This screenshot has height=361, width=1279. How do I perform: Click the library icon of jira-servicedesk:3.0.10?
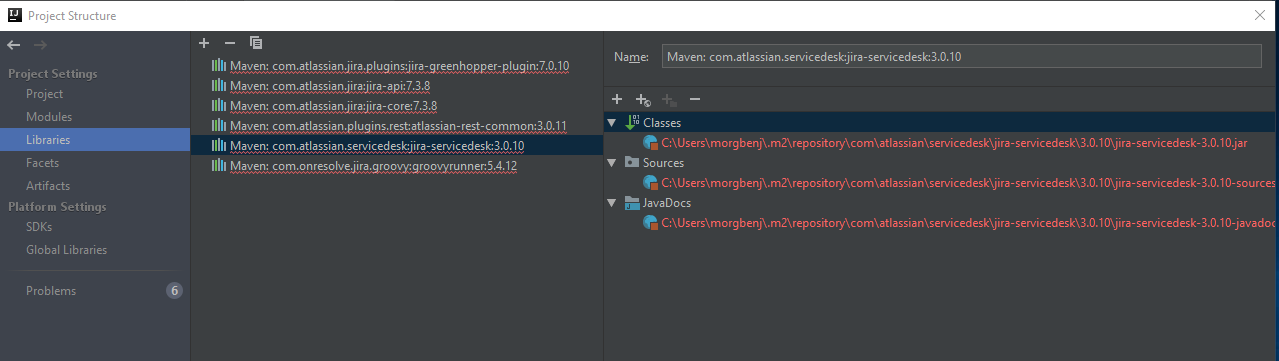218,146
